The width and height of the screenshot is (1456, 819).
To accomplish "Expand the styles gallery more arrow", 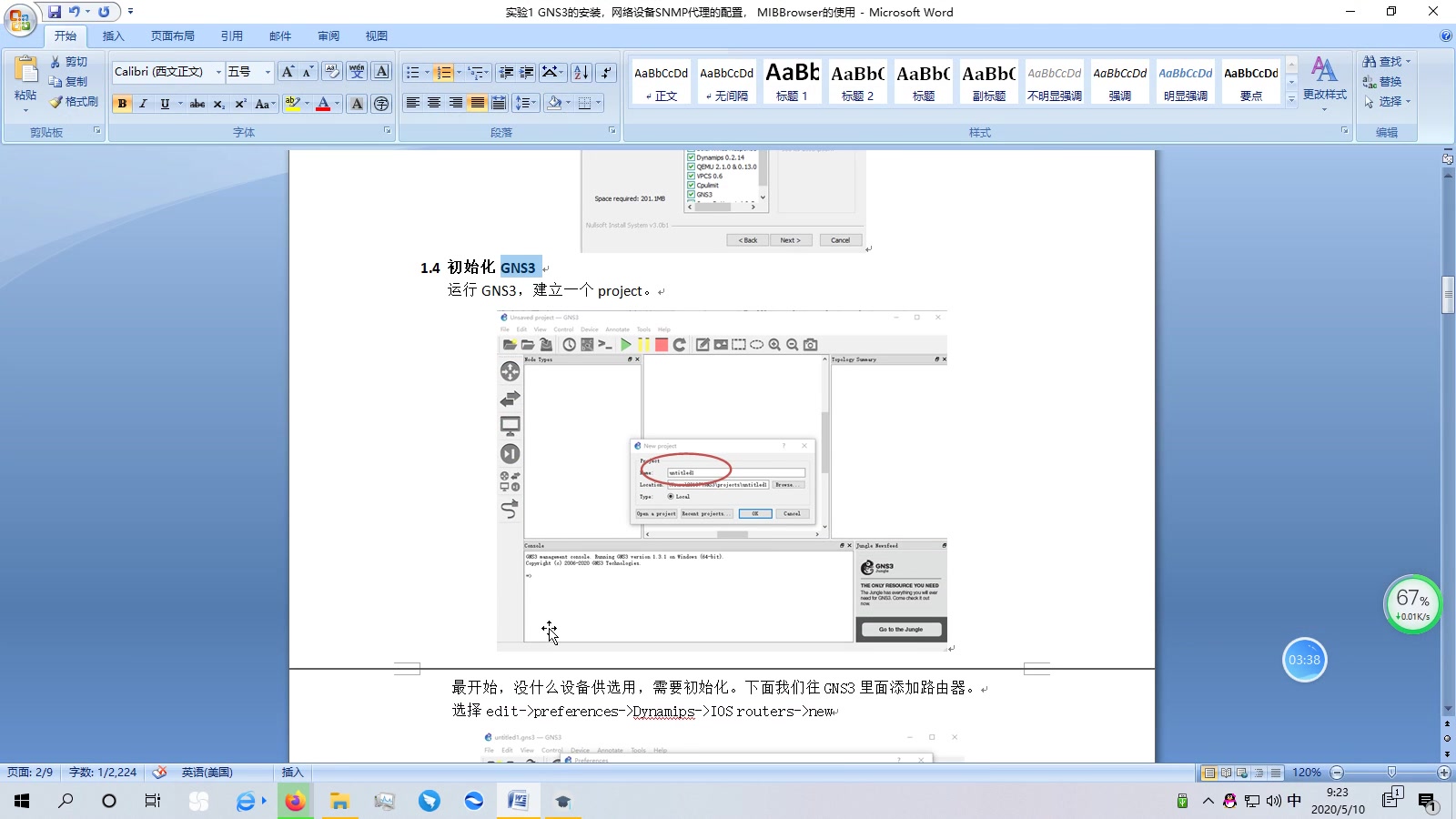I will point(1291,99).
